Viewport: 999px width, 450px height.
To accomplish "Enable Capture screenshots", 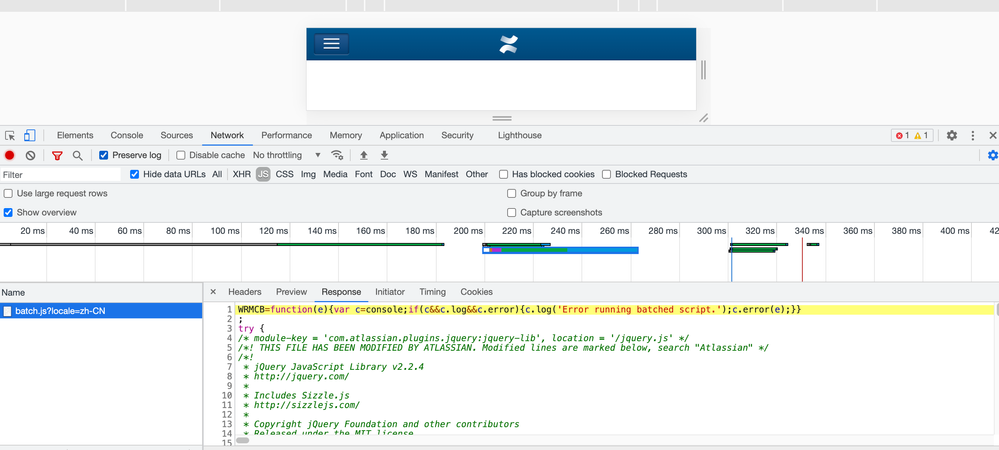I will click(x=512, y=212).
